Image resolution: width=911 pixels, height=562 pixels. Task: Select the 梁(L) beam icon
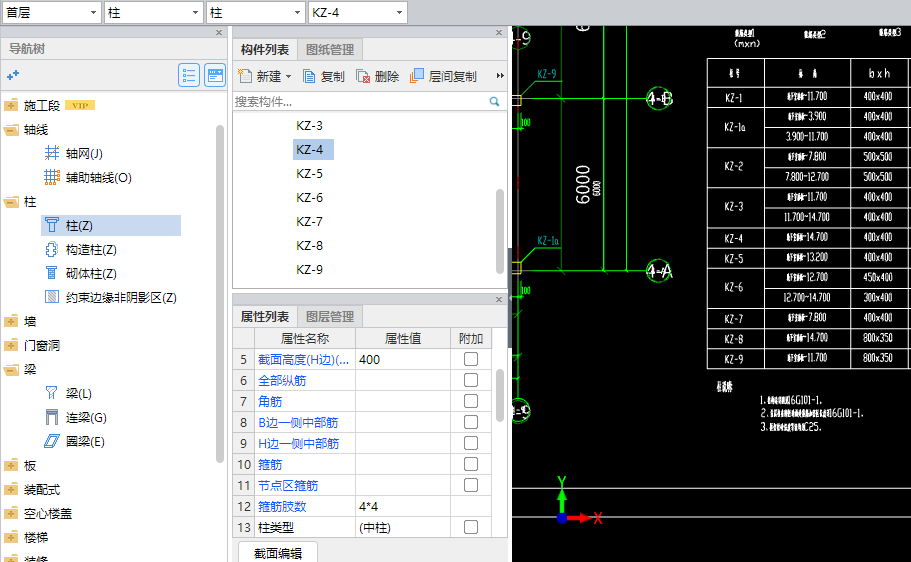[52, 393]
